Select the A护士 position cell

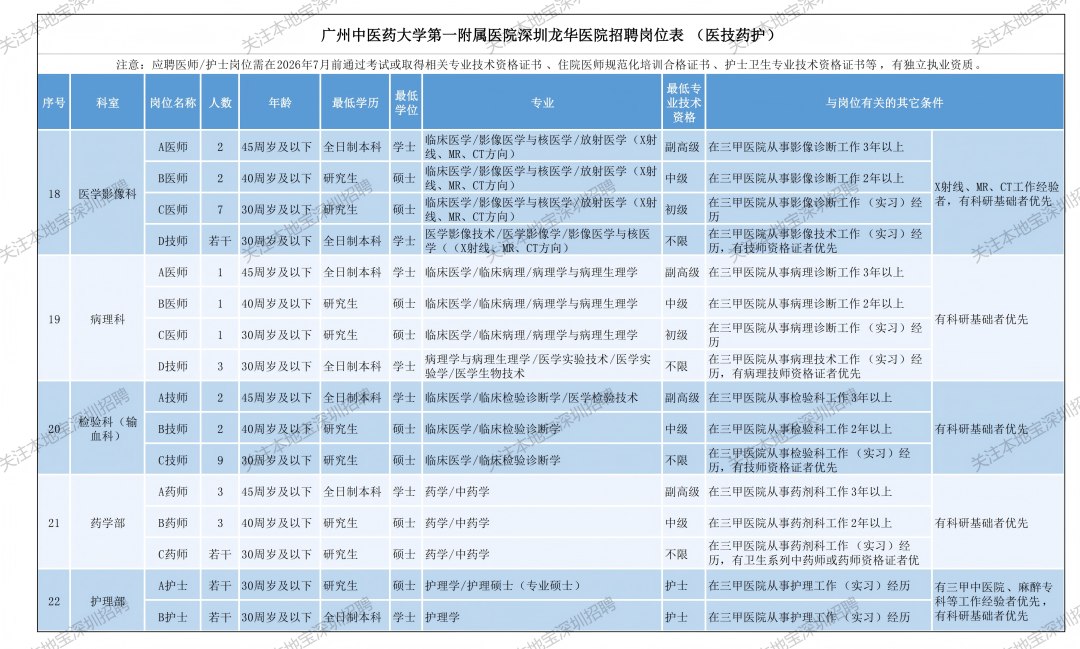point(173,586)
